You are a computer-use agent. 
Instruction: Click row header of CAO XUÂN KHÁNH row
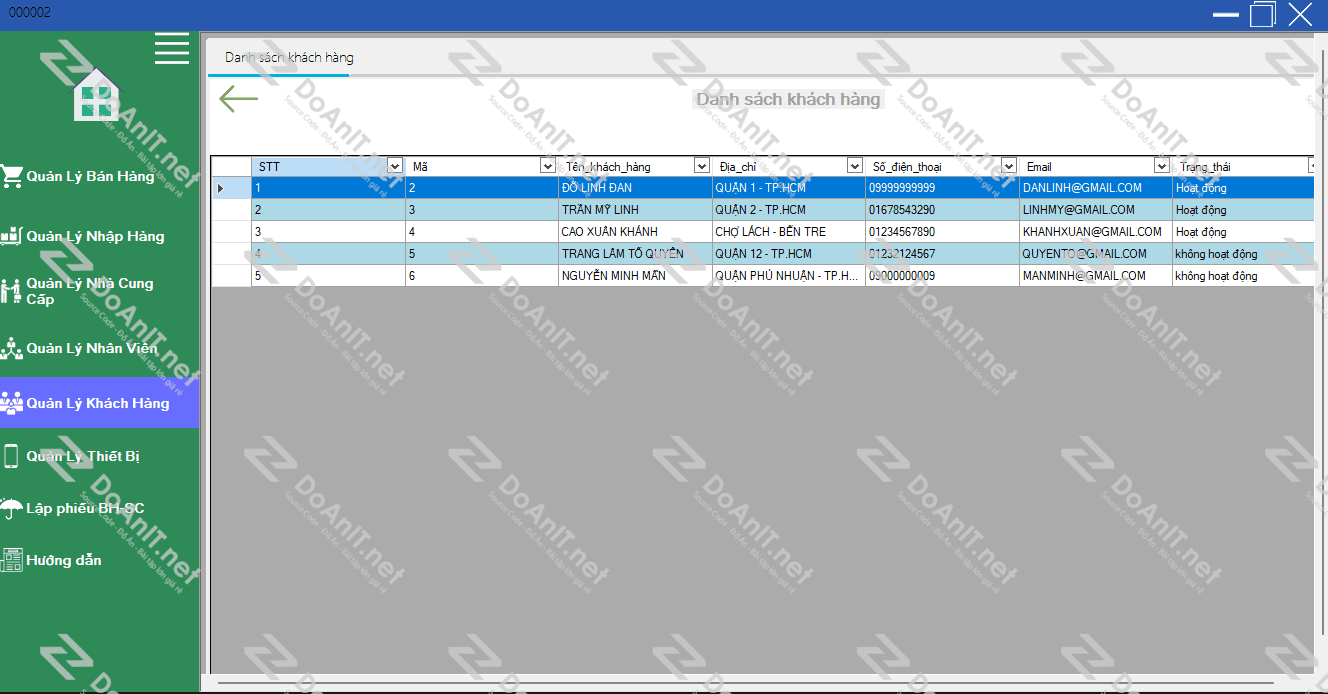(231, 232)
